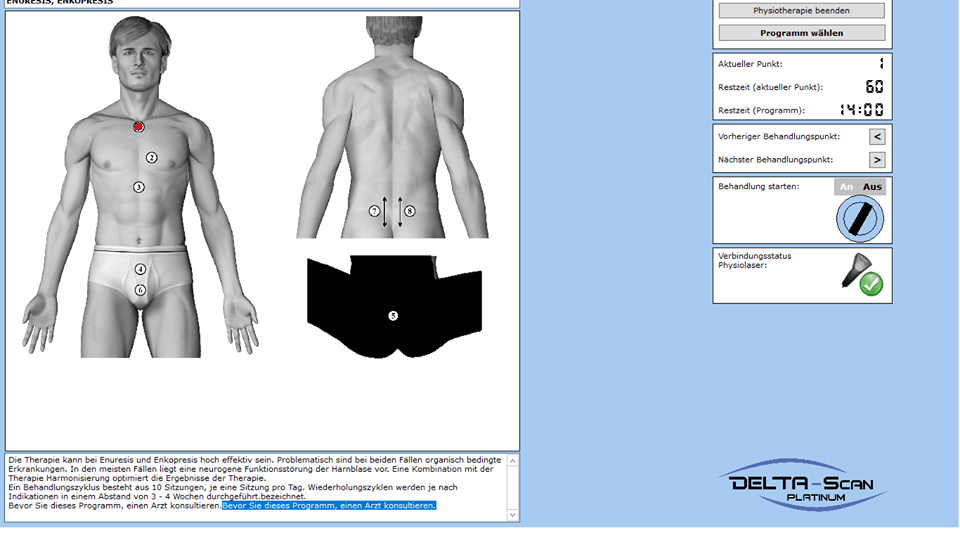Select treatment point 6 on groin
Viewport: 960px width, 540px height.
(x=140, y=290)
